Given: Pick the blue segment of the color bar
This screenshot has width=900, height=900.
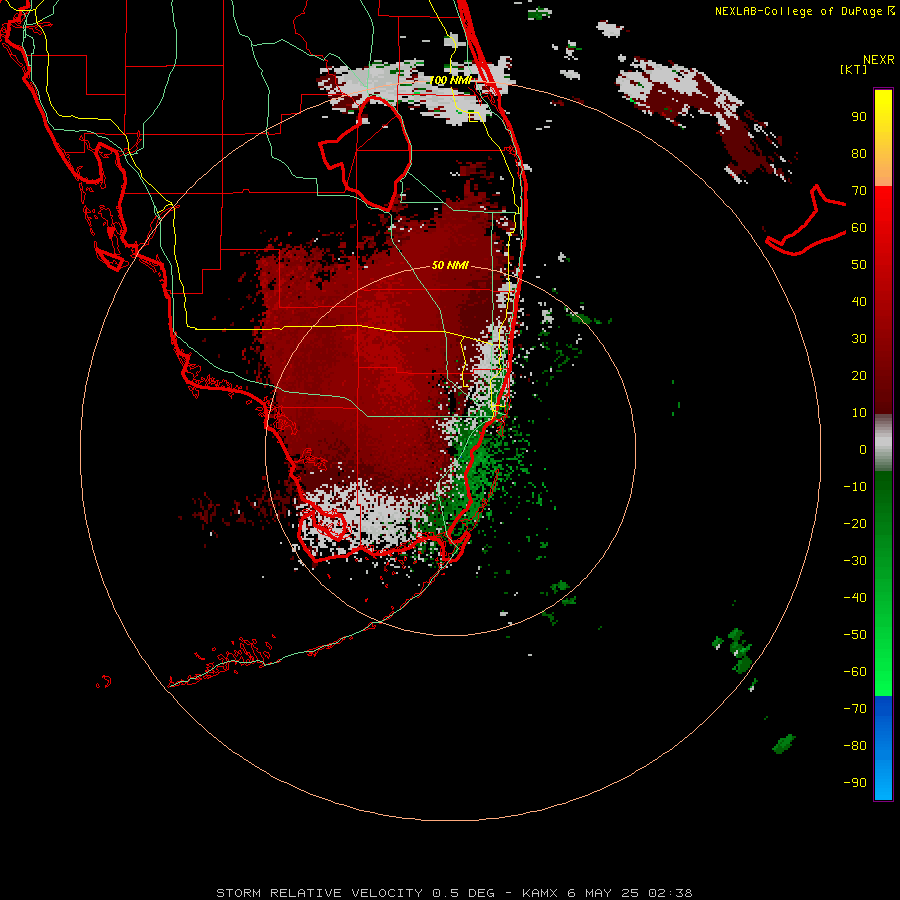Looking at the screenshot, I should 883,748.
